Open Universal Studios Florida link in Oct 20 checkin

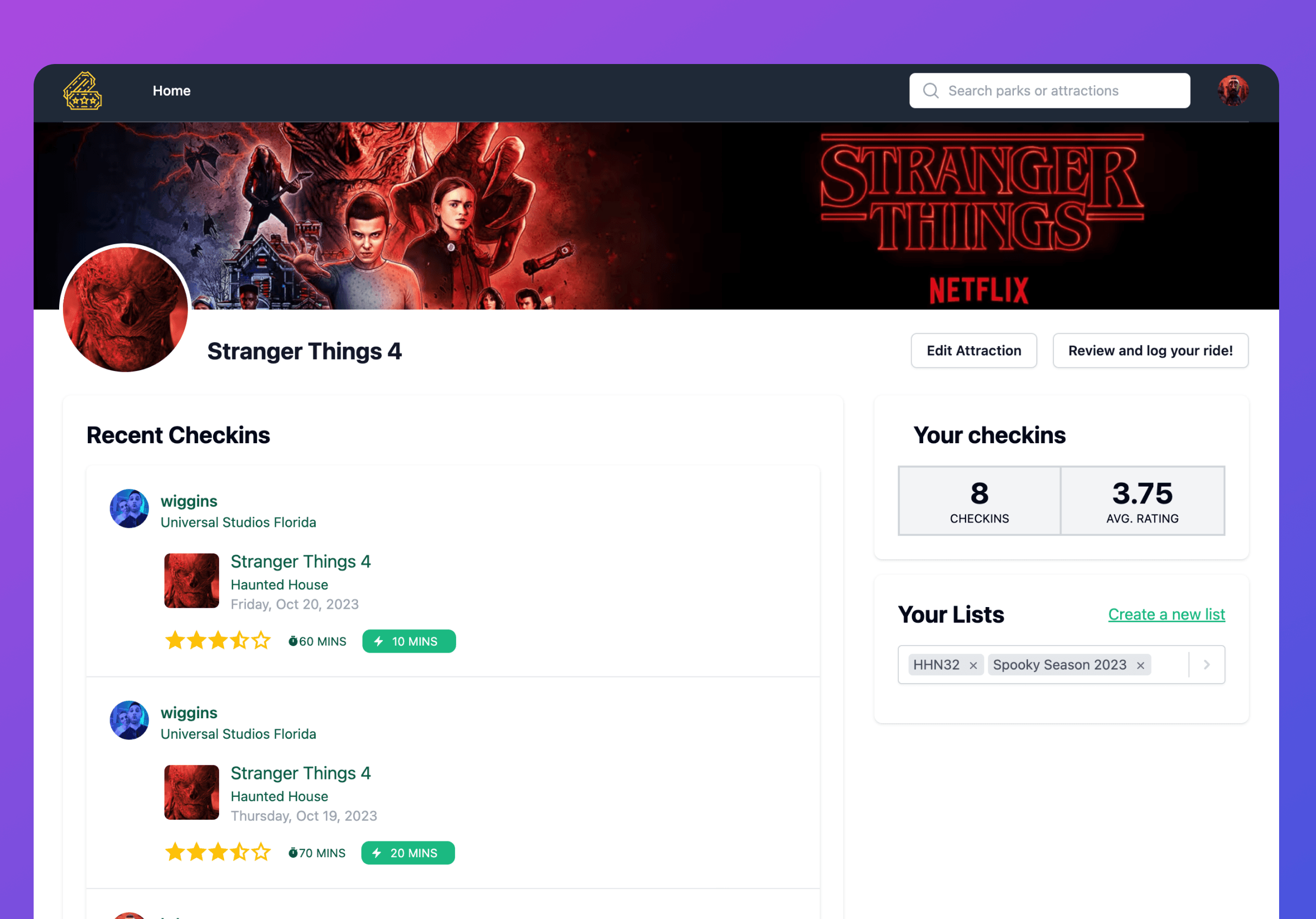(238, 522)
